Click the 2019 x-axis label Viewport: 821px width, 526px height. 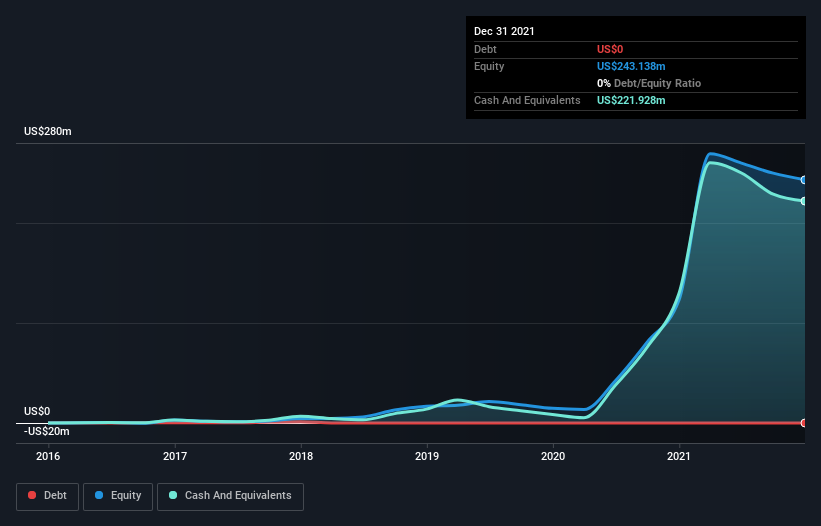pos(427,456)
